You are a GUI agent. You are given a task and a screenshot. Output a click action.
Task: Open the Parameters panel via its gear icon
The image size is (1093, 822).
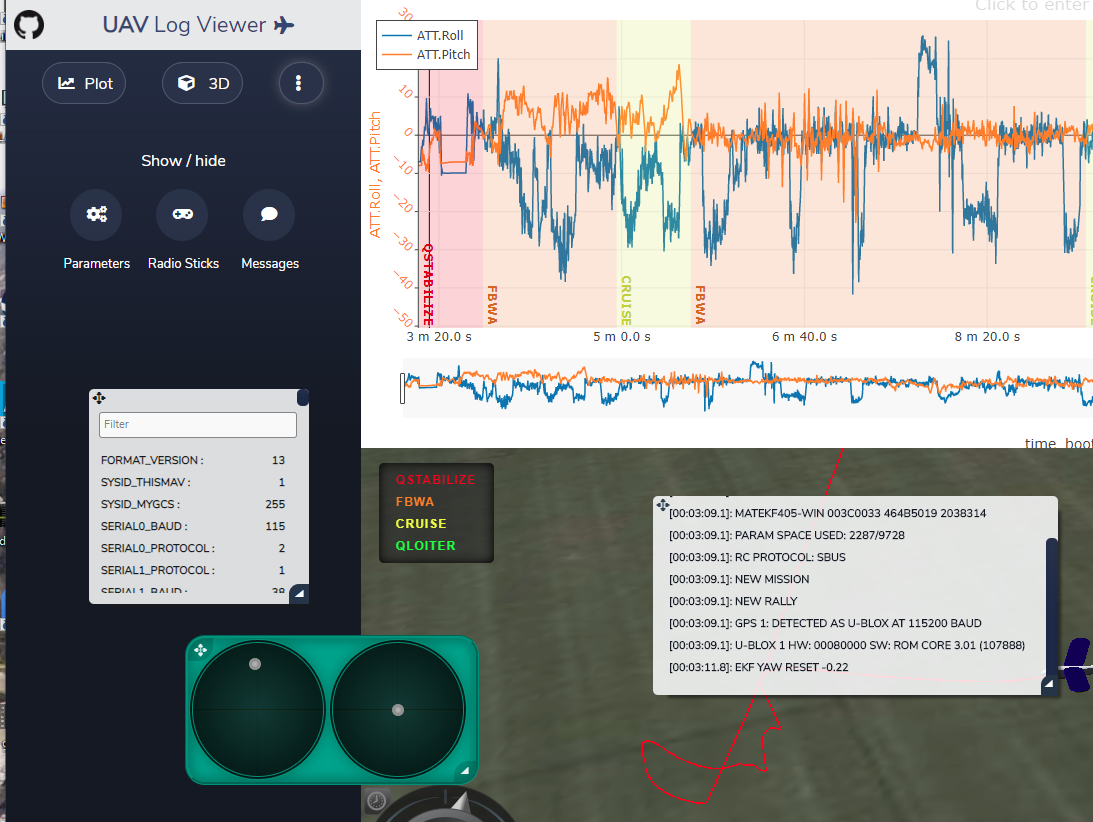(x=96, y=214)
